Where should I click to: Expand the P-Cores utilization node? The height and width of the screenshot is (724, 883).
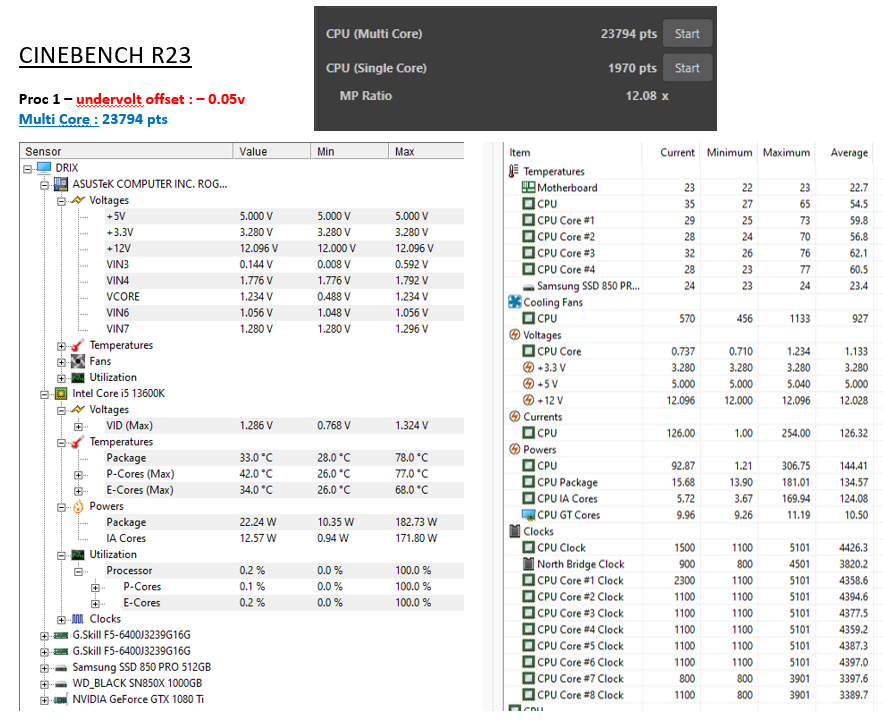pos(95,588)
